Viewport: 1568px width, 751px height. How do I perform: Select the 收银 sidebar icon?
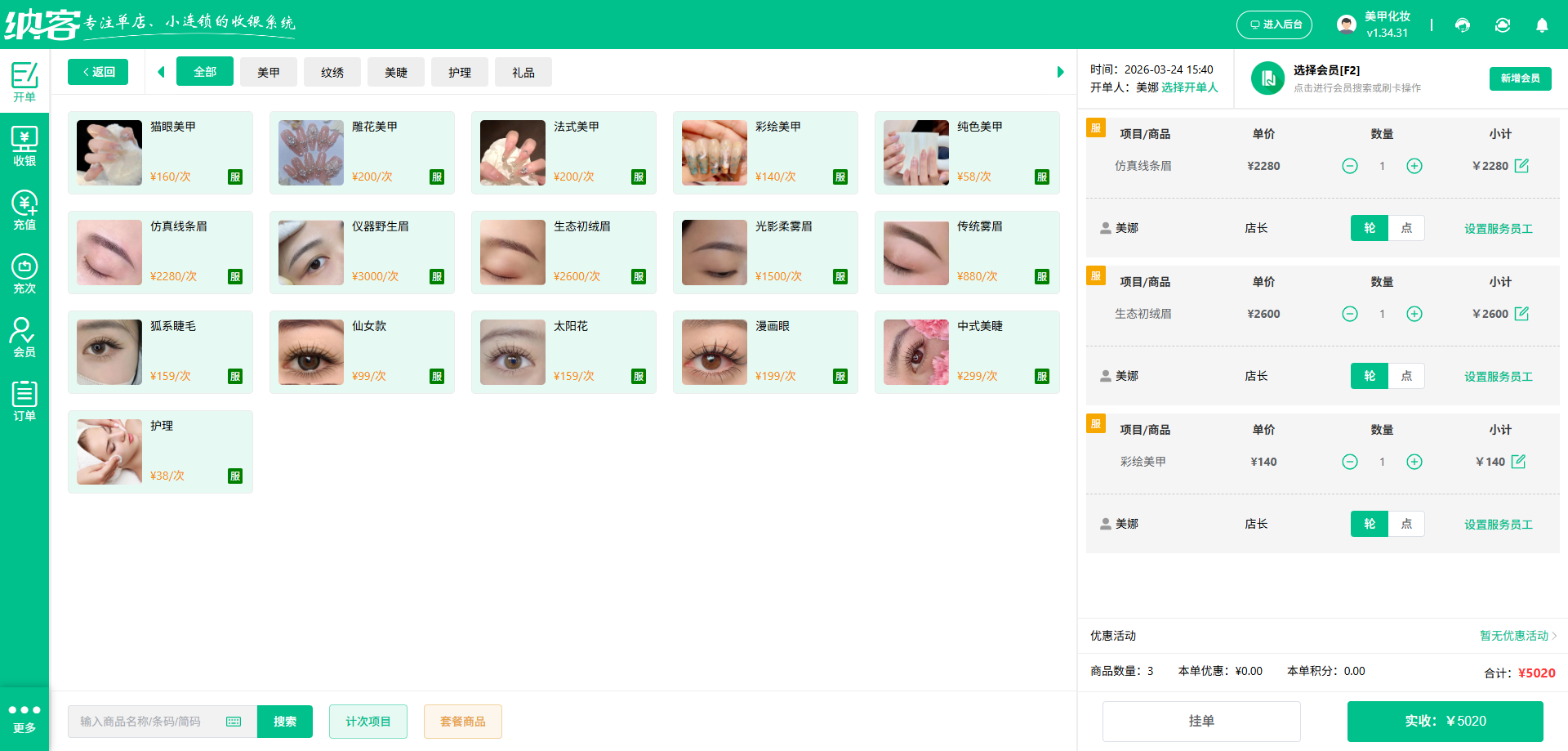pos(24,147)
